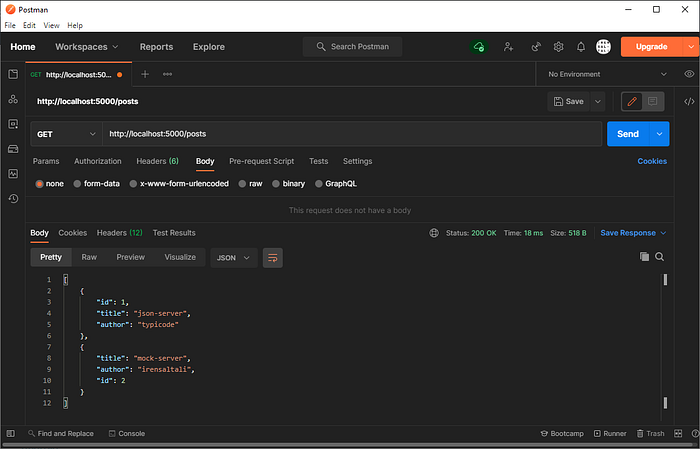Viewport: 700px width, 449px height.
Task: Select x-www-form-urlencoded radio button
Action: coord(133,184)
